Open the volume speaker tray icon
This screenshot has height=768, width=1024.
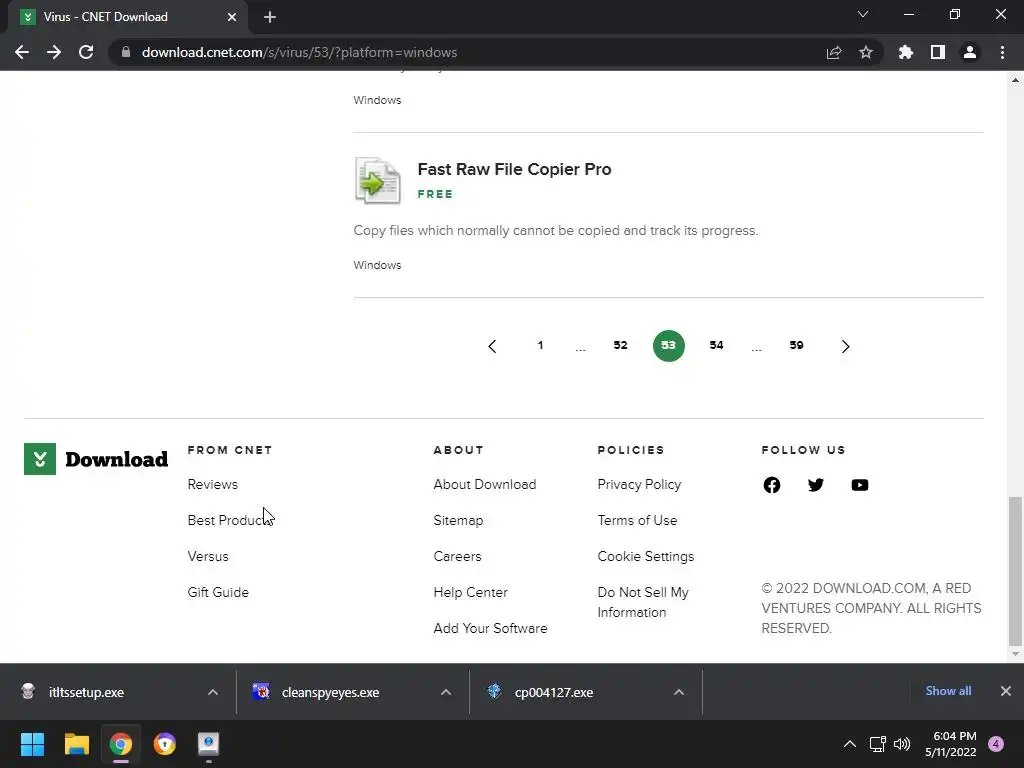pyautogui.click(x=902, y=744)
